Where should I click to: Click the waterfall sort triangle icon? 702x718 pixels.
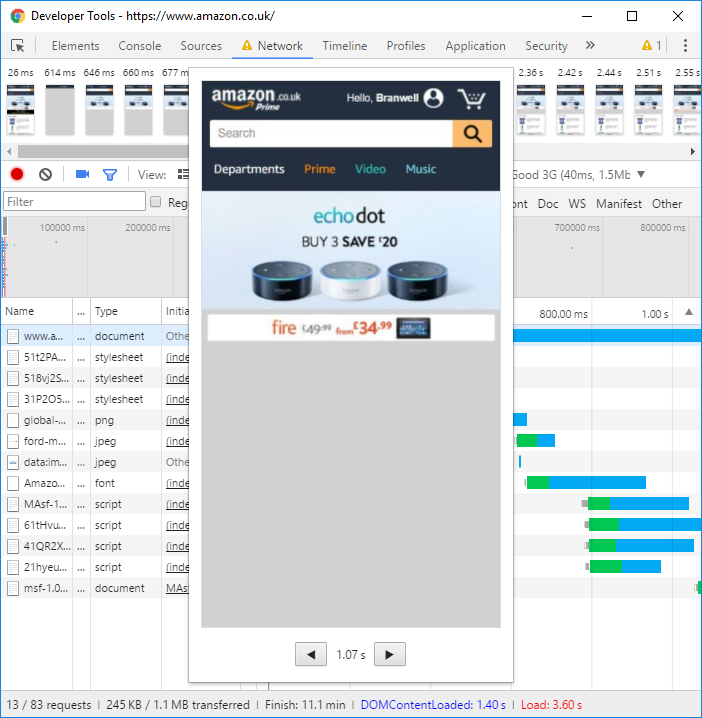click(x=689, y=312)
